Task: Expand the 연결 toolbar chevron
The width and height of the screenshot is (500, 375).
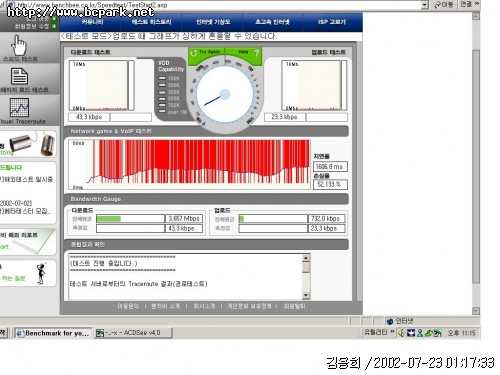Action: coord(477,4)
